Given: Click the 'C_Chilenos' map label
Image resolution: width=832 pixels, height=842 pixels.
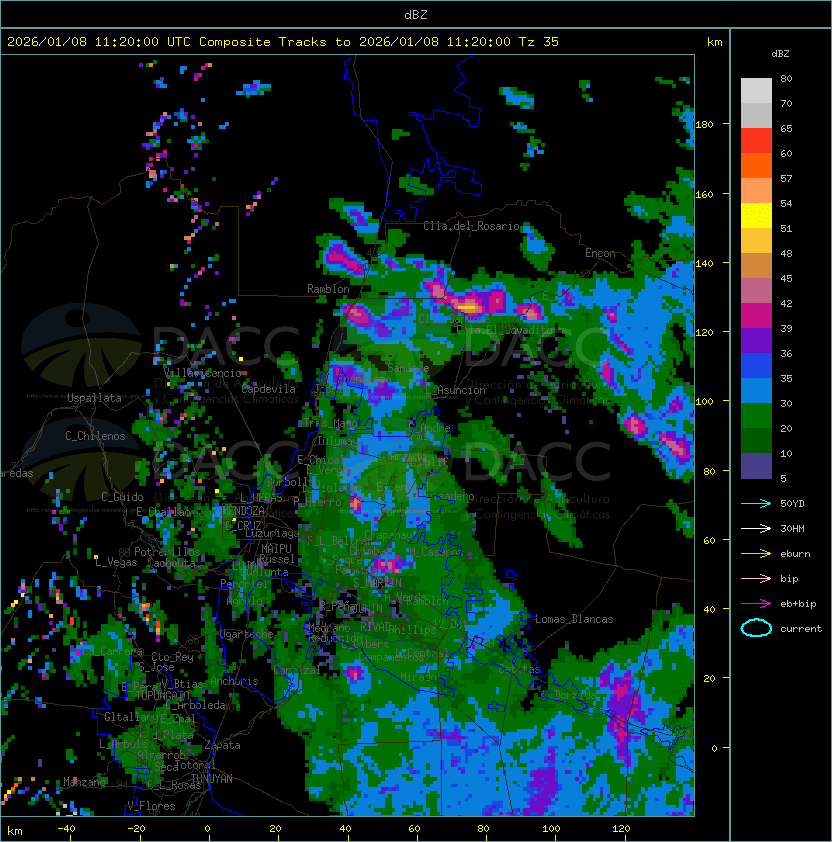Looking at the screenshot, I should click(x=95, y=436).
